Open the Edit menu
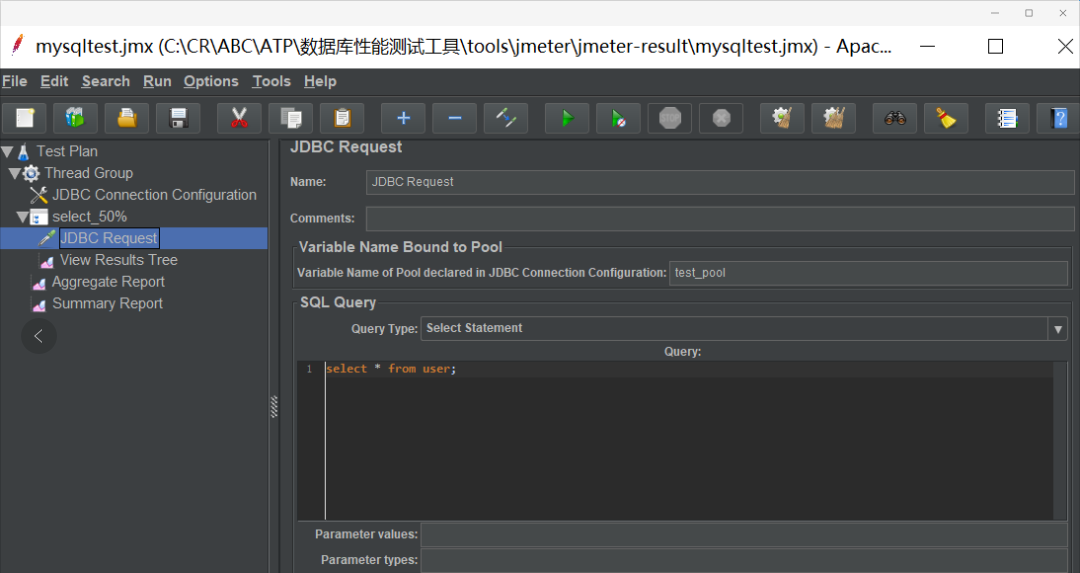The height and width of the screenshot is (573, 1080). pos(54,81)
